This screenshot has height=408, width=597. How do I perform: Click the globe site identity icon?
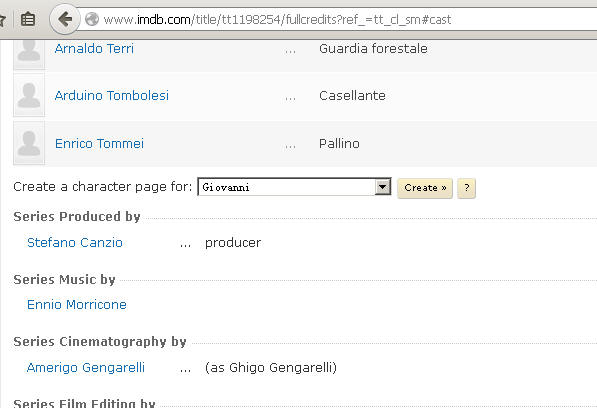[x=92, y=19]
